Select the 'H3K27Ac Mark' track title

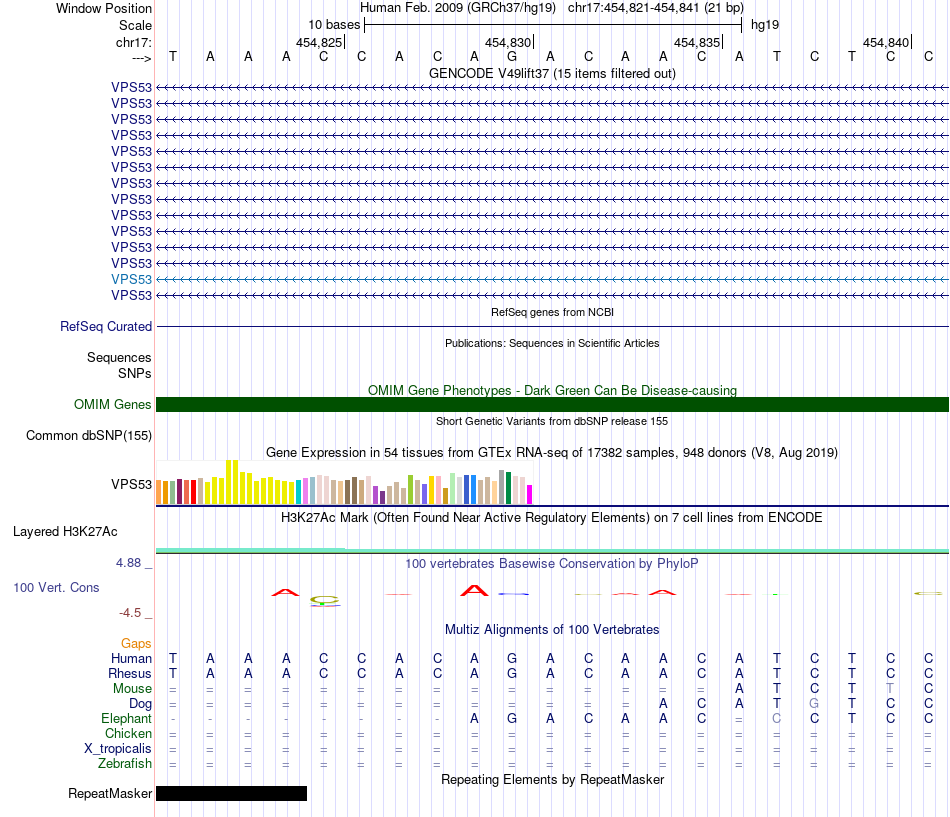click(x=552, y=518)
